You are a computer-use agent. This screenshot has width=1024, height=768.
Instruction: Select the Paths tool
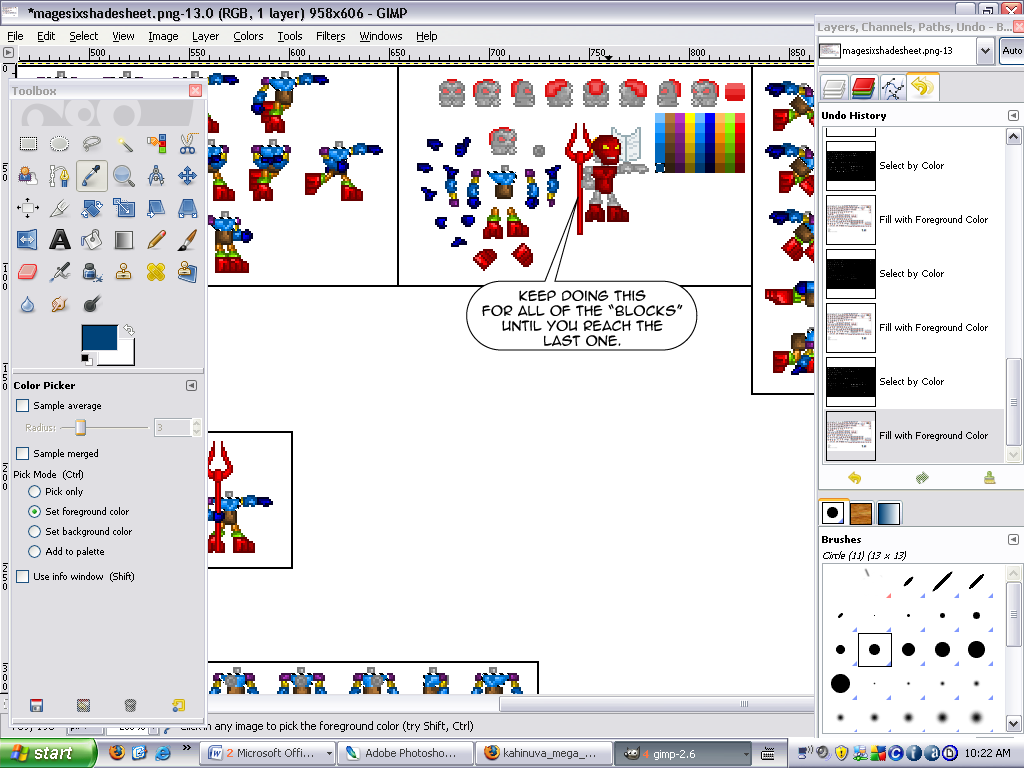[x=59, y=175]
